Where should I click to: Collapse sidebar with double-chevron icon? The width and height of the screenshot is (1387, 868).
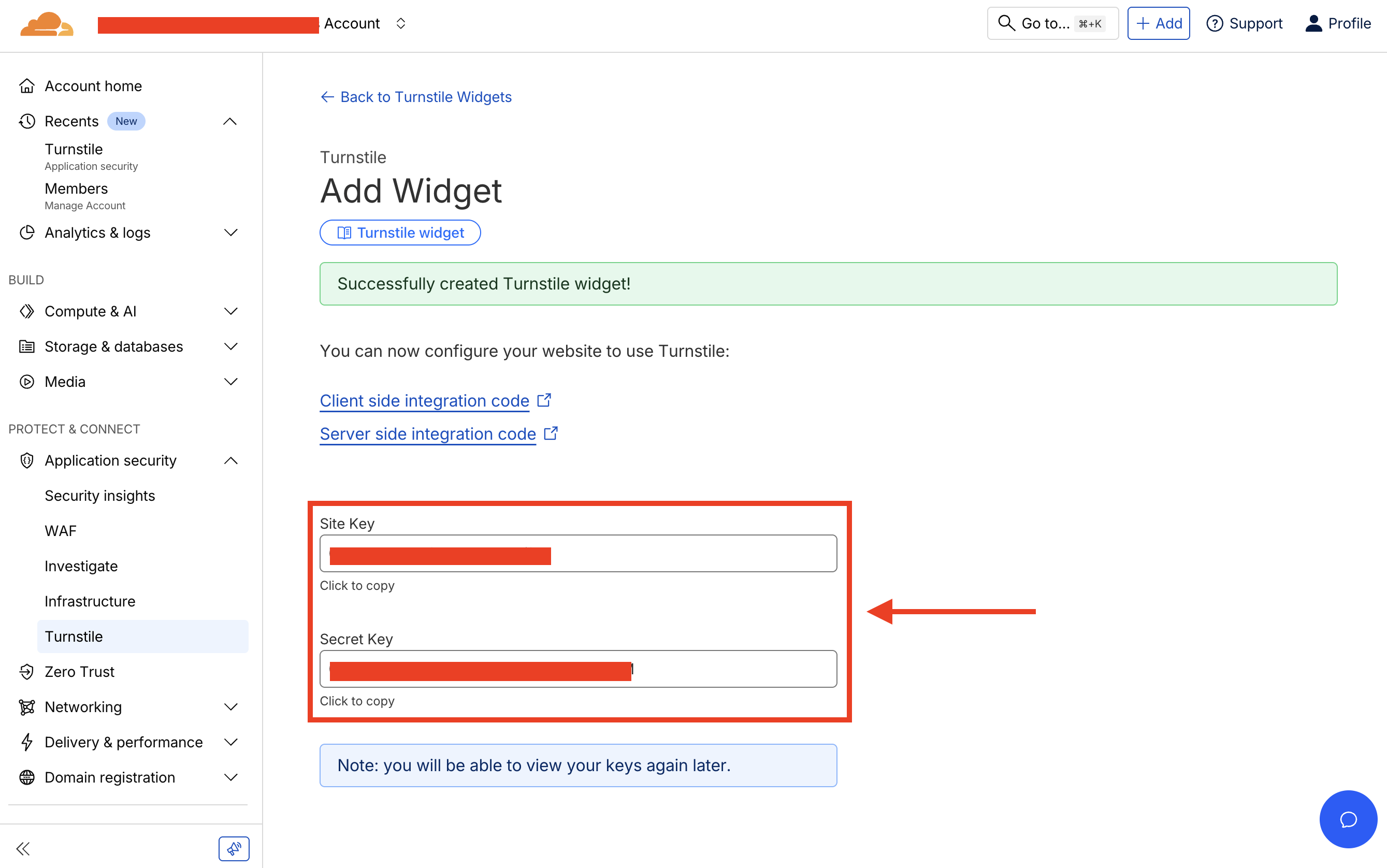23,848
